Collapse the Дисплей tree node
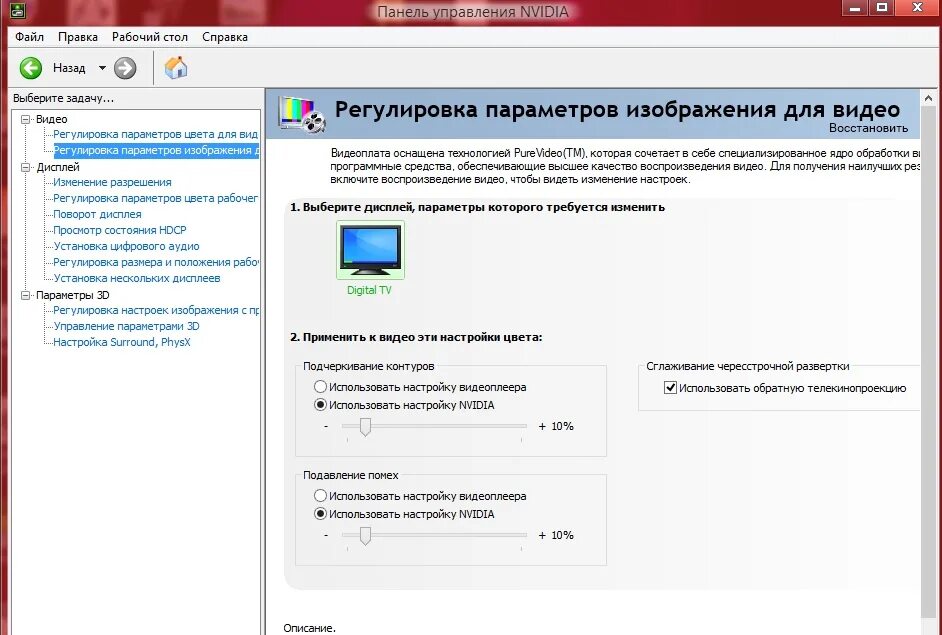942x635 pixels. pyautogui.click(x=25, y=167)
